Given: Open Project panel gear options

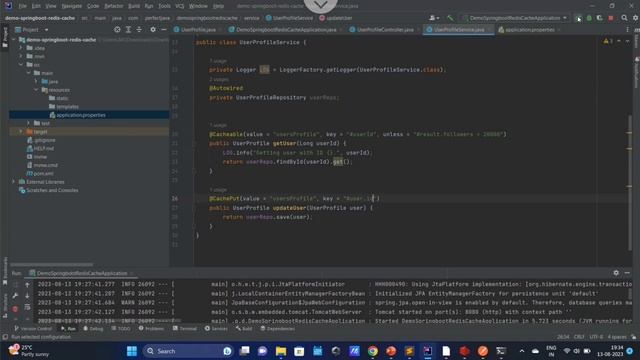Looking at the screenshot, I should 153,30.
